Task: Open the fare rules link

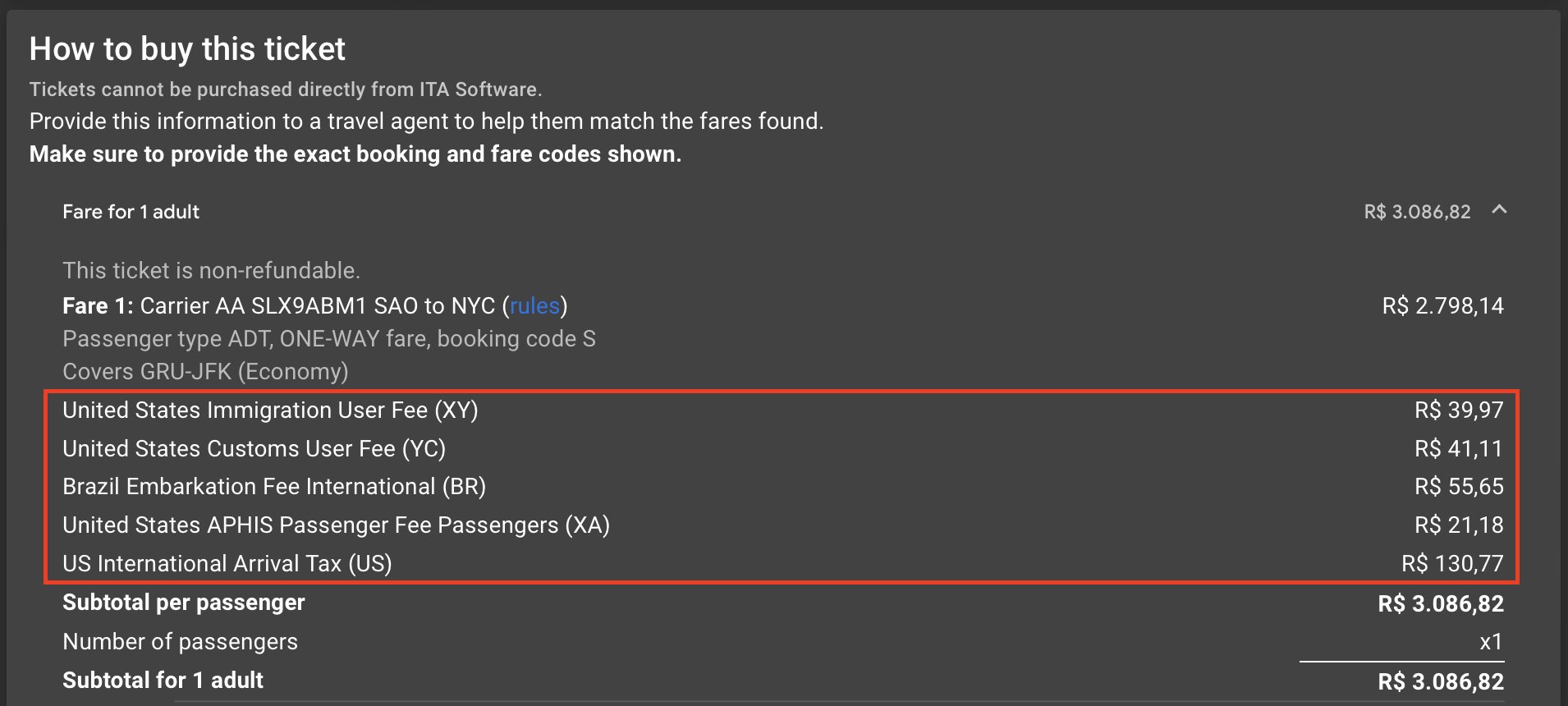Action: click(534, 306)
